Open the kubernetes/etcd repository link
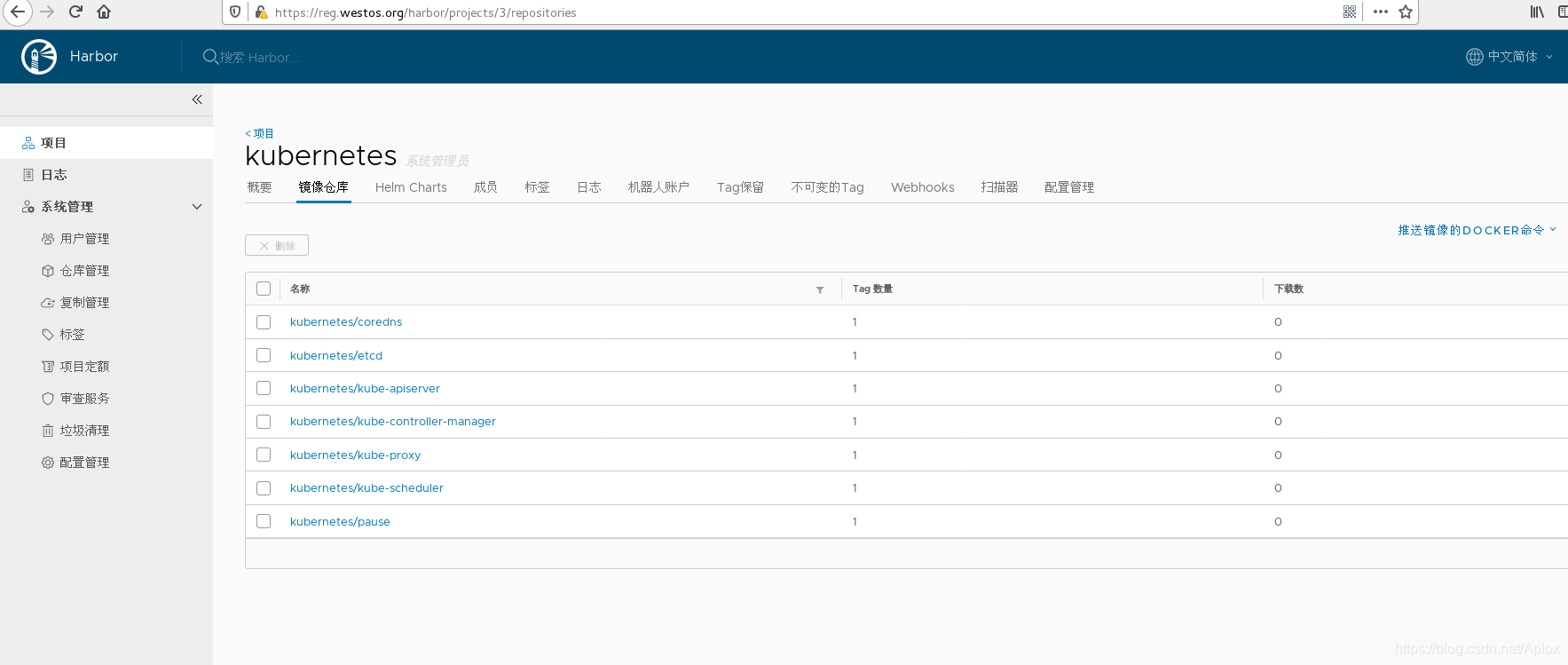Screen dimensions: 1568x665 336,355
